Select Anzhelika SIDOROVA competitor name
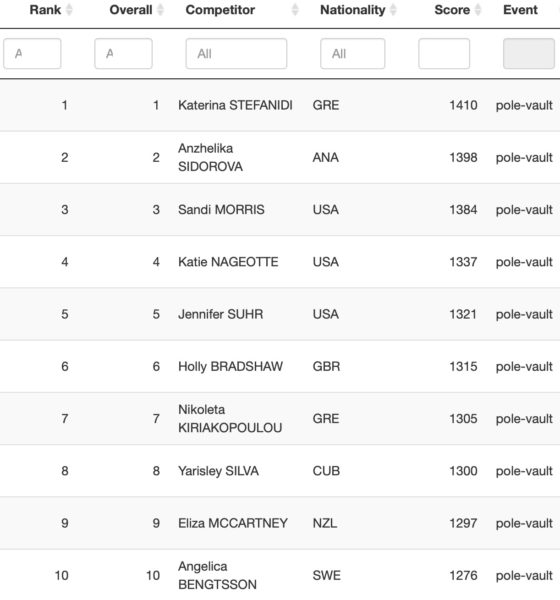The height and width of the screenshot is (600, 560). tap(211, 157)
